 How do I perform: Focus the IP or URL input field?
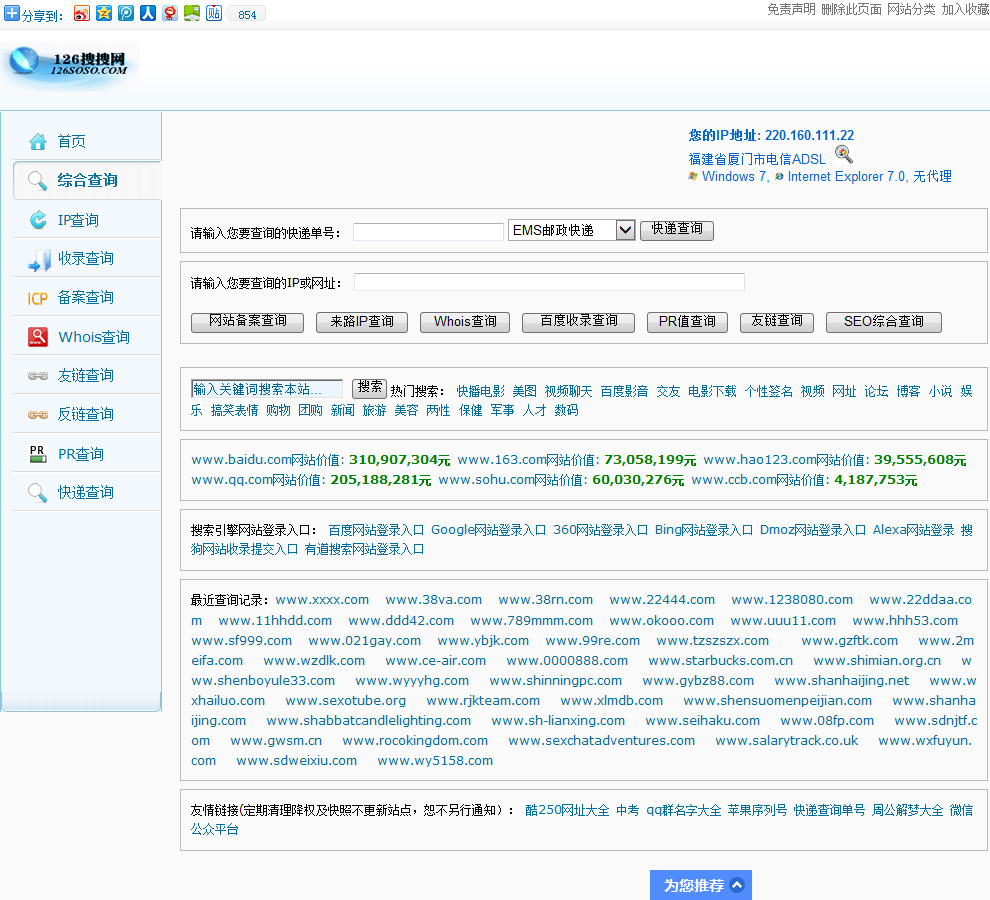tap(549, 282)
